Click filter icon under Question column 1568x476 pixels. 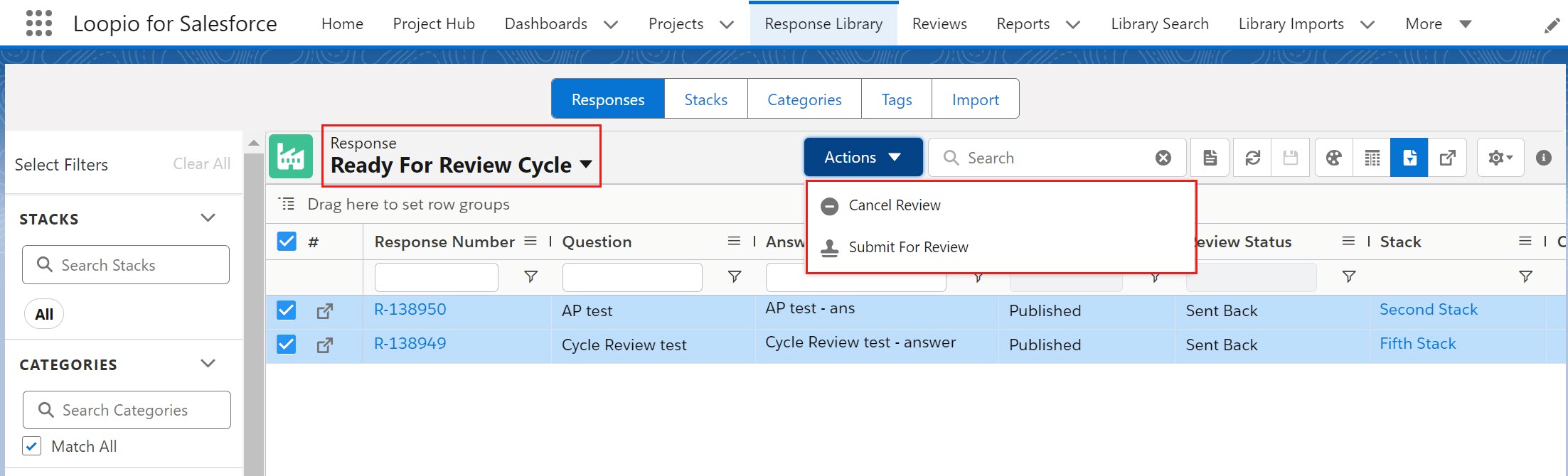[735, 276]
